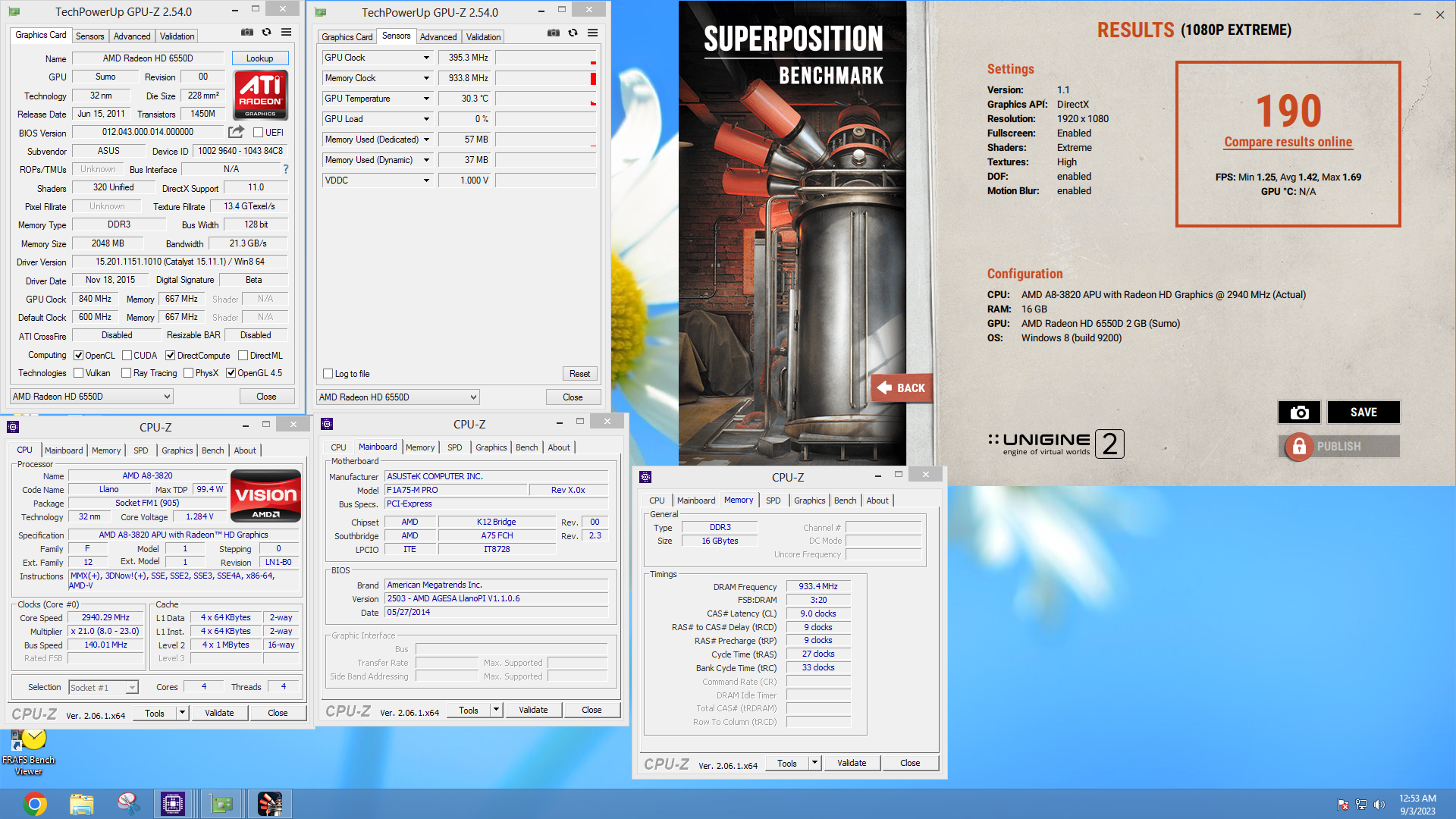Open Google Chrome from taskbar
1456x819 pixels.
pos(35,804)
